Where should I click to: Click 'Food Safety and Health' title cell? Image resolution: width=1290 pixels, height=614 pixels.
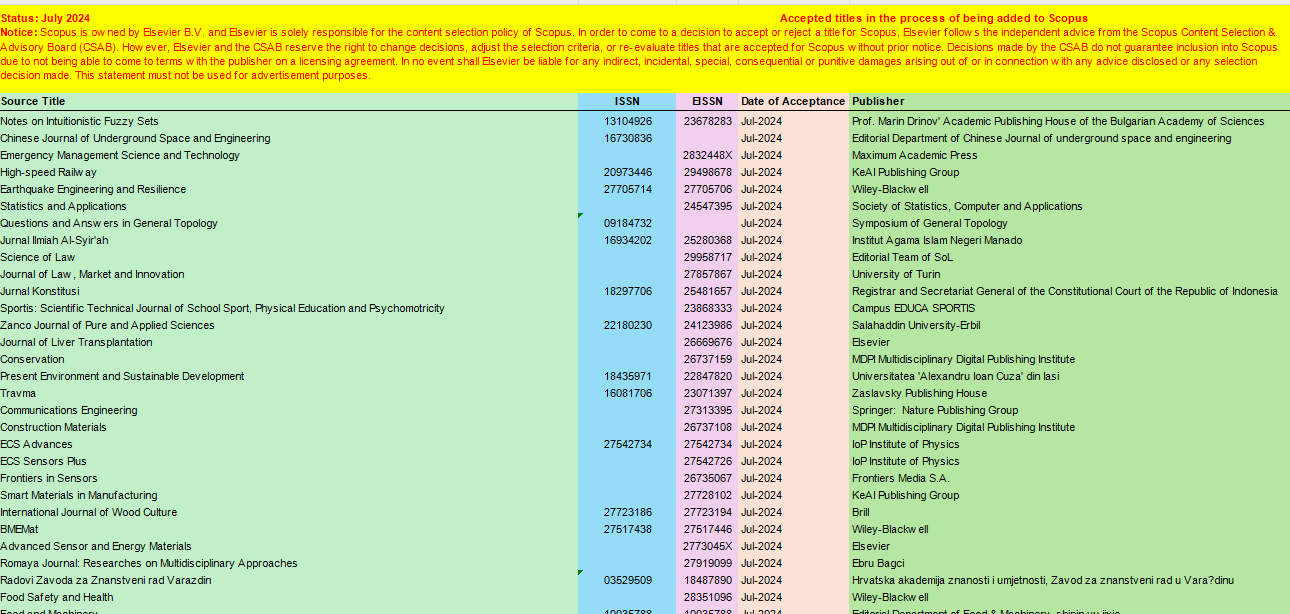pyautogui.click(x=289, y=597)
